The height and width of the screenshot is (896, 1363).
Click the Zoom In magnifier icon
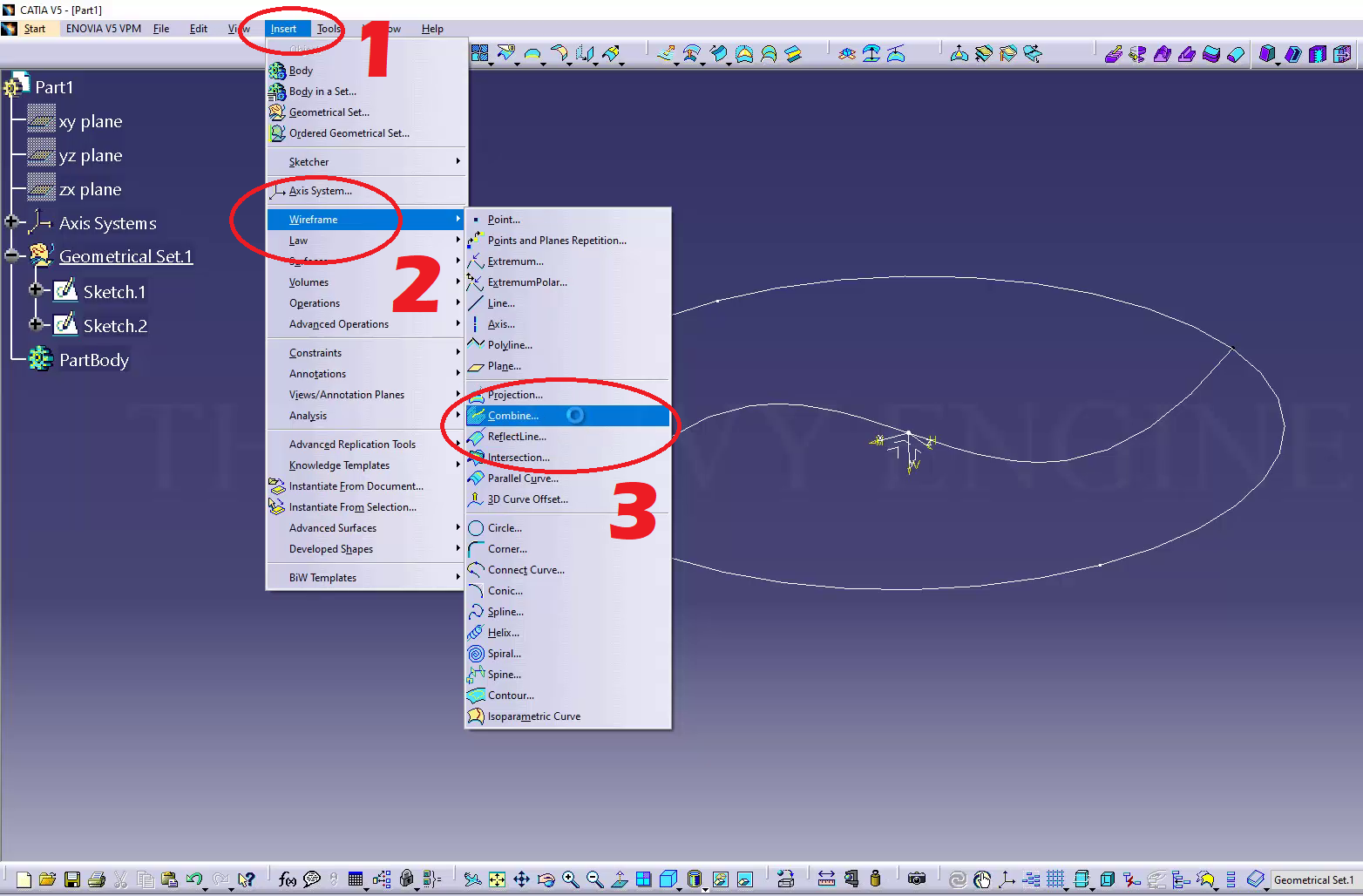point(570,879)
